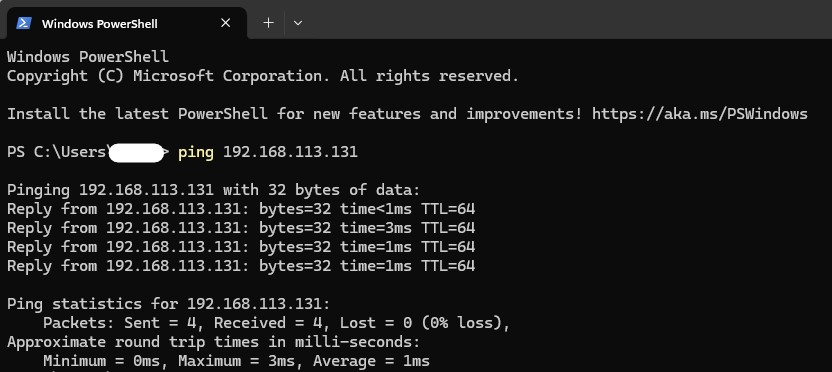The image size is (832, 372).
Task: Click the IP address after the ping command
Action: [x=290, y=152]
